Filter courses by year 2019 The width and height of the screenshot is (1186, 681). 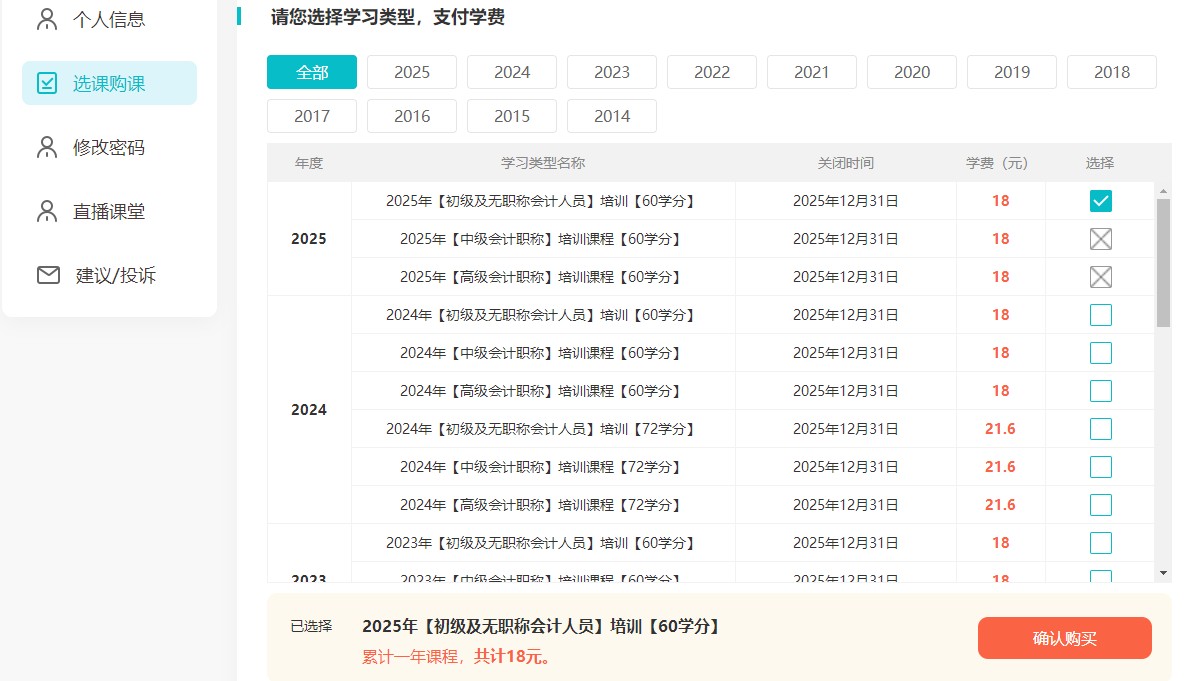click(x=1012, y=72)
